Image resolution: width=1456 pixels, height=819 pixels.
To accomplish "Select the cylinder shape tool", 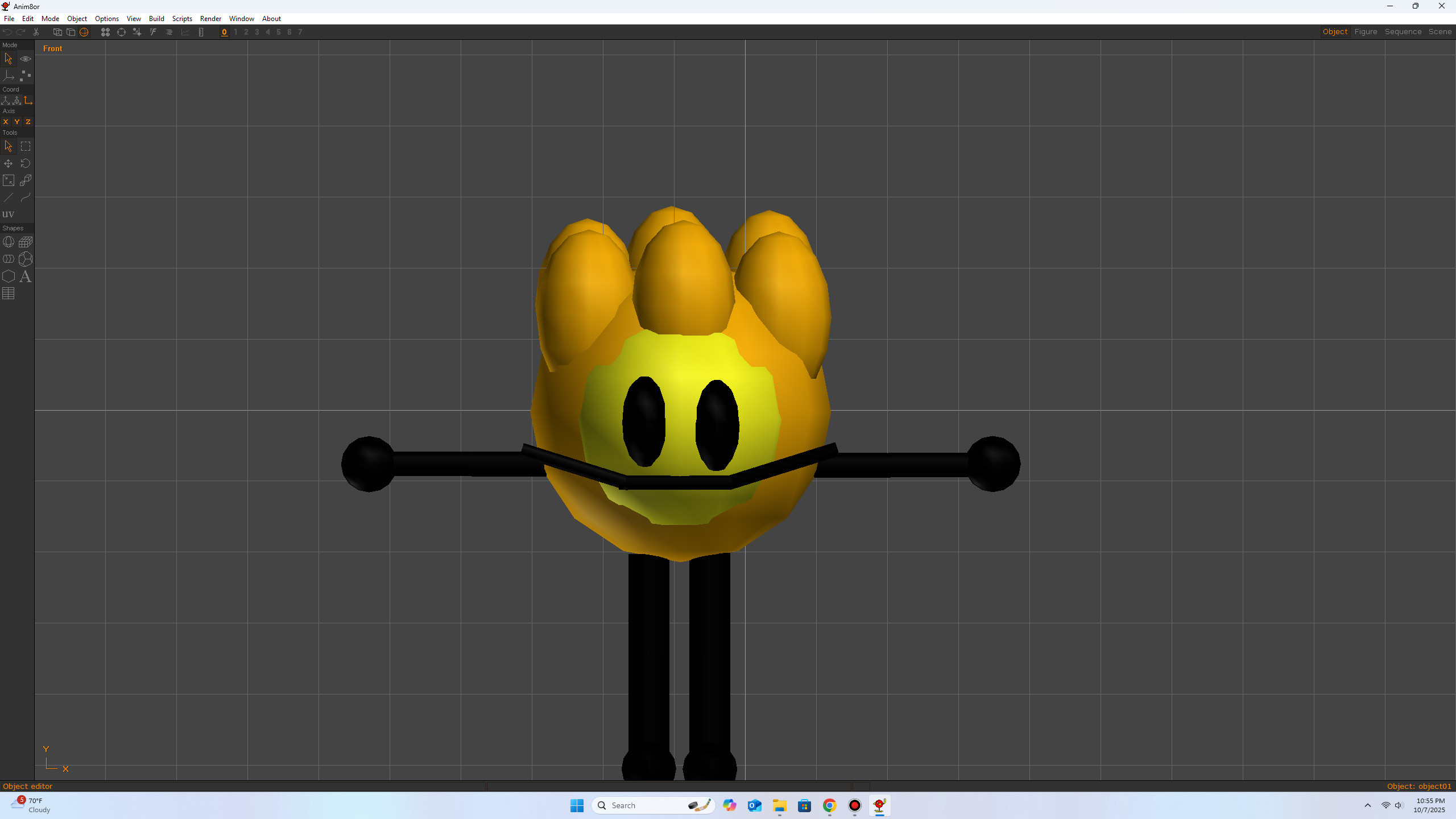I will coord(9,259).
